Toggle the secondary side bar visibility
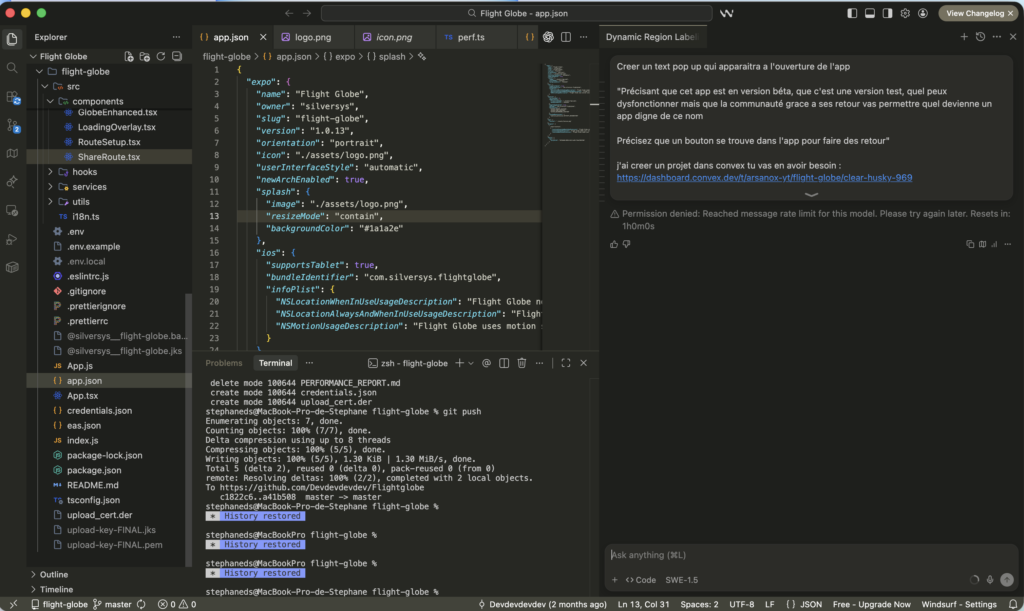Image resolution: width=1024 pixels, height=611 pixels. (888, 13)
